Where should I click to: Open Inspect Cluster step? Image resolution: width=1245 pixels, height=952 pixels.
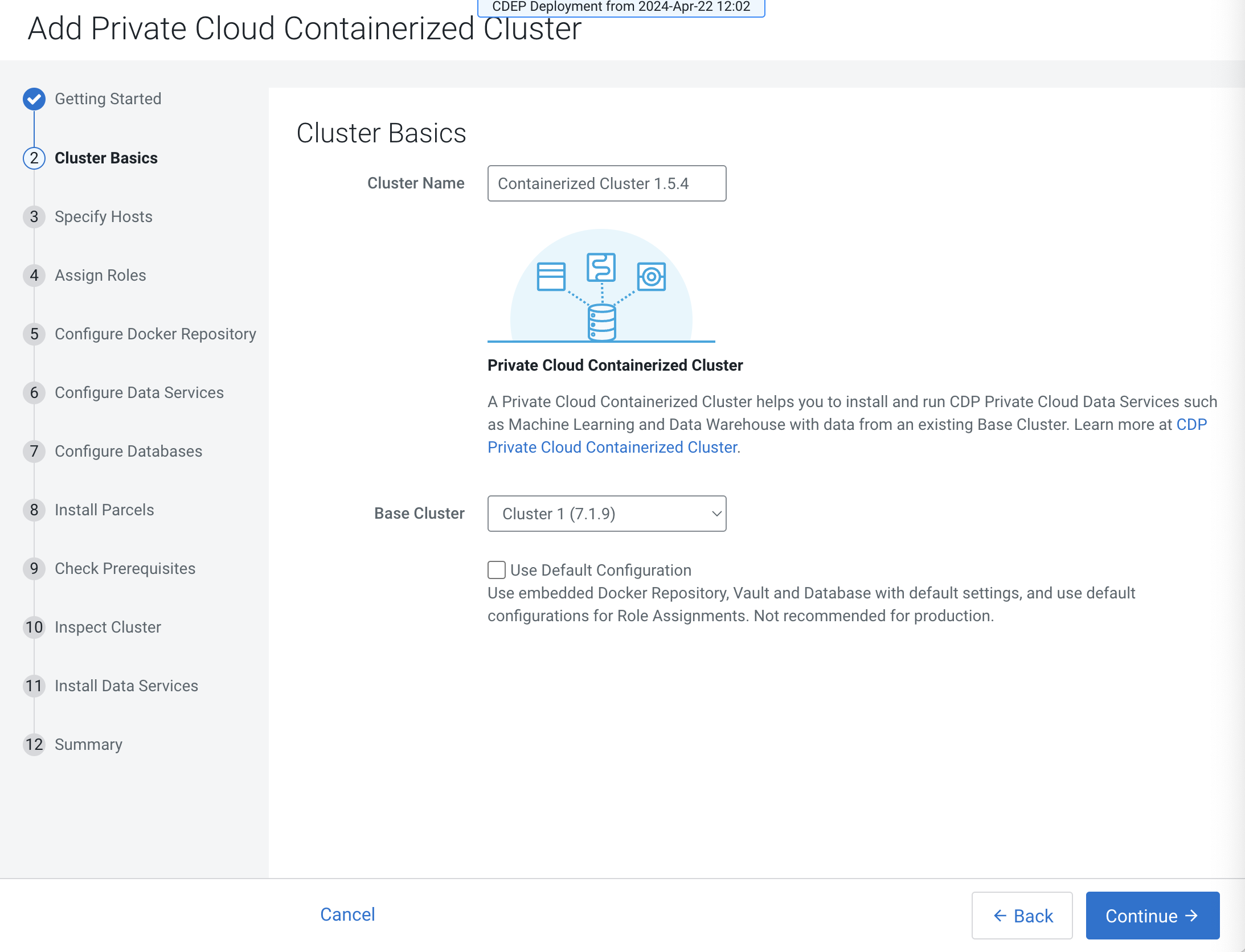108,627
